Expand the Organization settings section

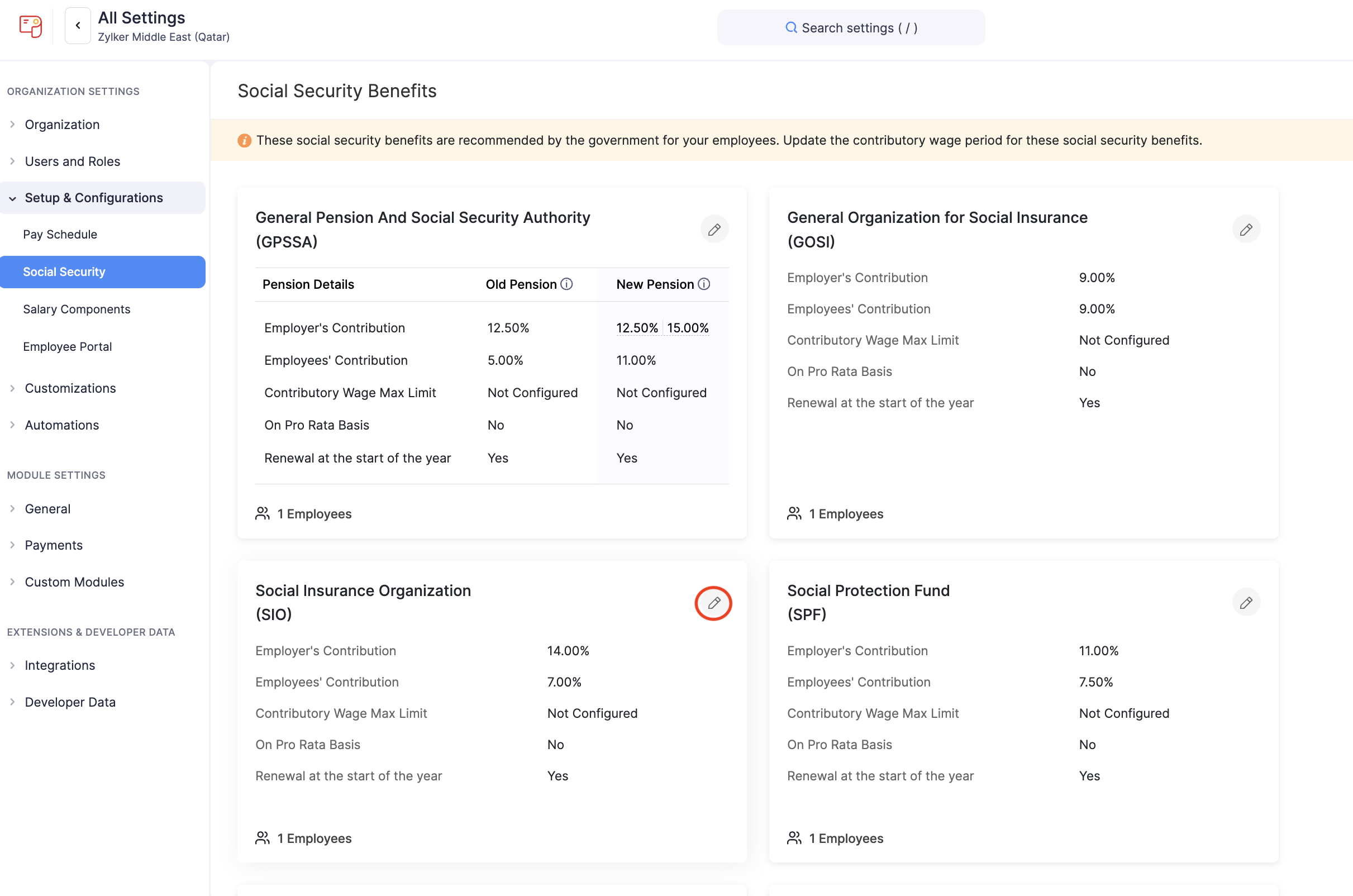[61, 125]
